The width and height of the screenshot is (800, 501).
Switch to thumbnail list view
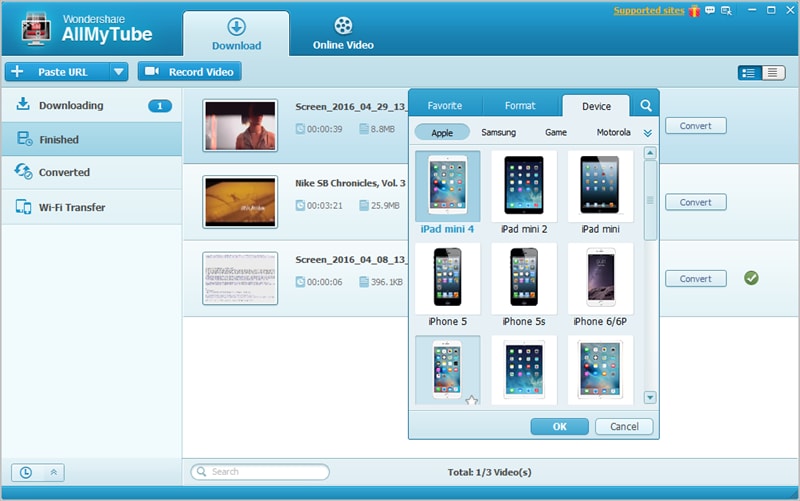[749, 73]
